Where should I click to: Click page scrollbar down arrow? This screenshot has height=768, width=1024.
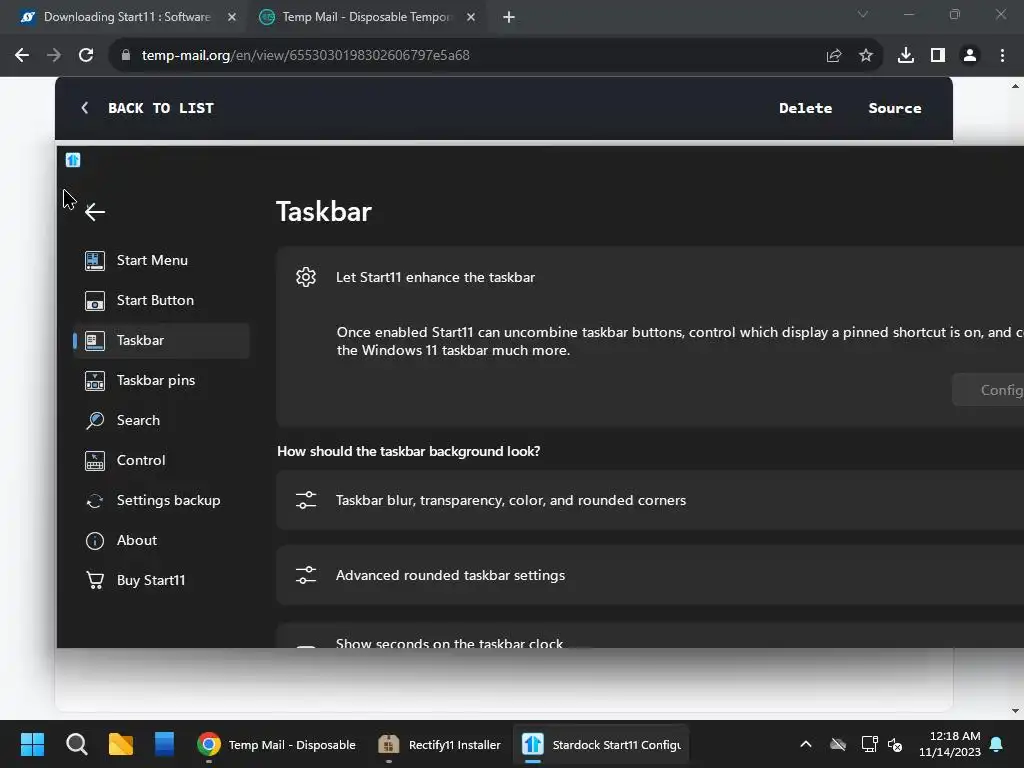pos(1015,711)
